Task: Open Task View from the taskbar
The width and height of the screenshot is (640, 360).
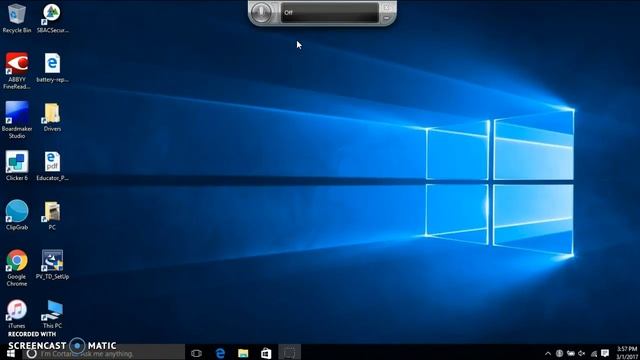Action: tap(196, 353)
